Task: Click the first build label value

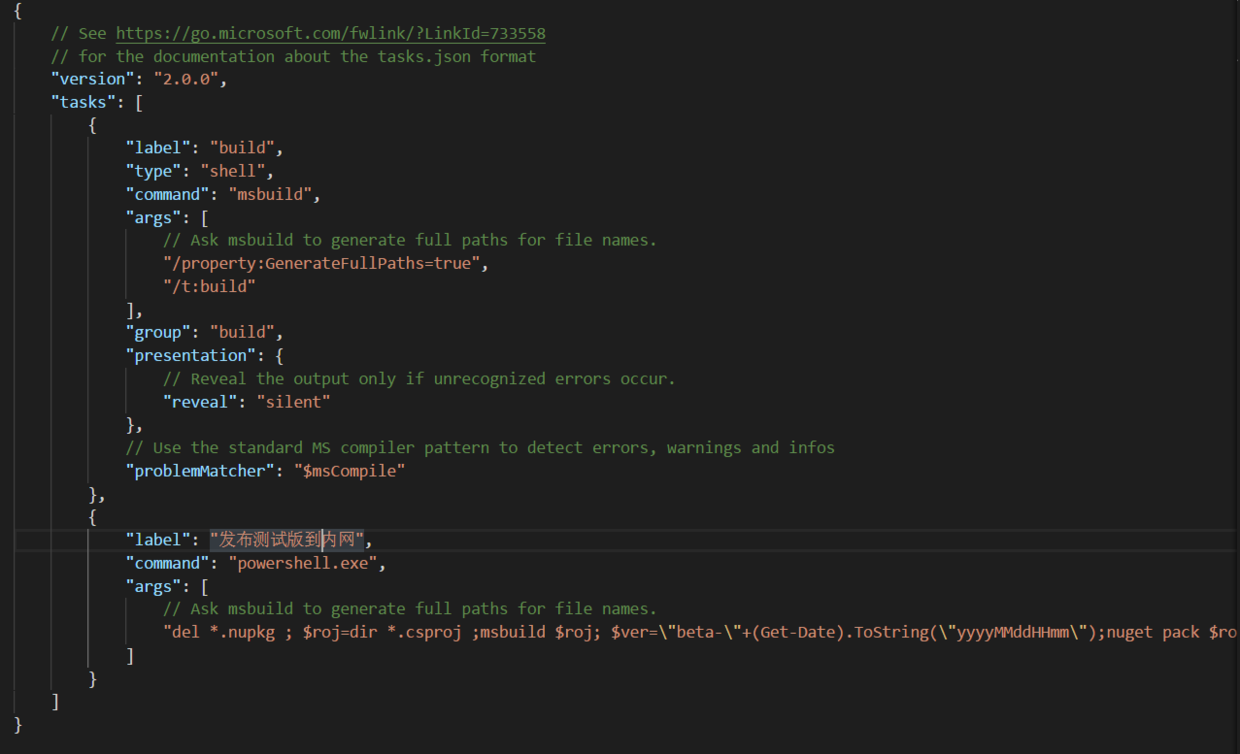Action: pos(243,147)
